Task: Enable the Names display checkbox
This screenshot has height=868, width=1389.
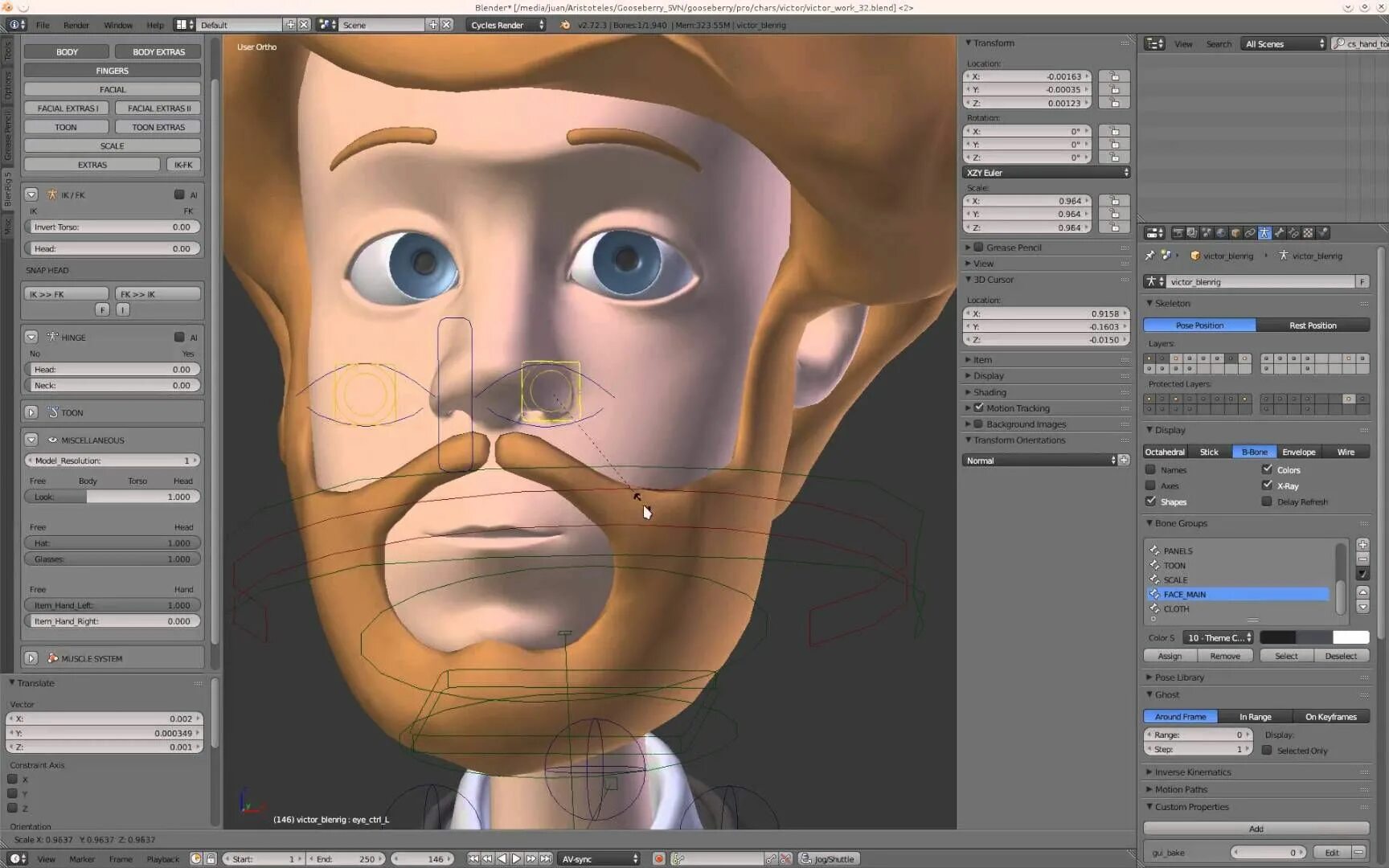Action: tap(1150, 469)
